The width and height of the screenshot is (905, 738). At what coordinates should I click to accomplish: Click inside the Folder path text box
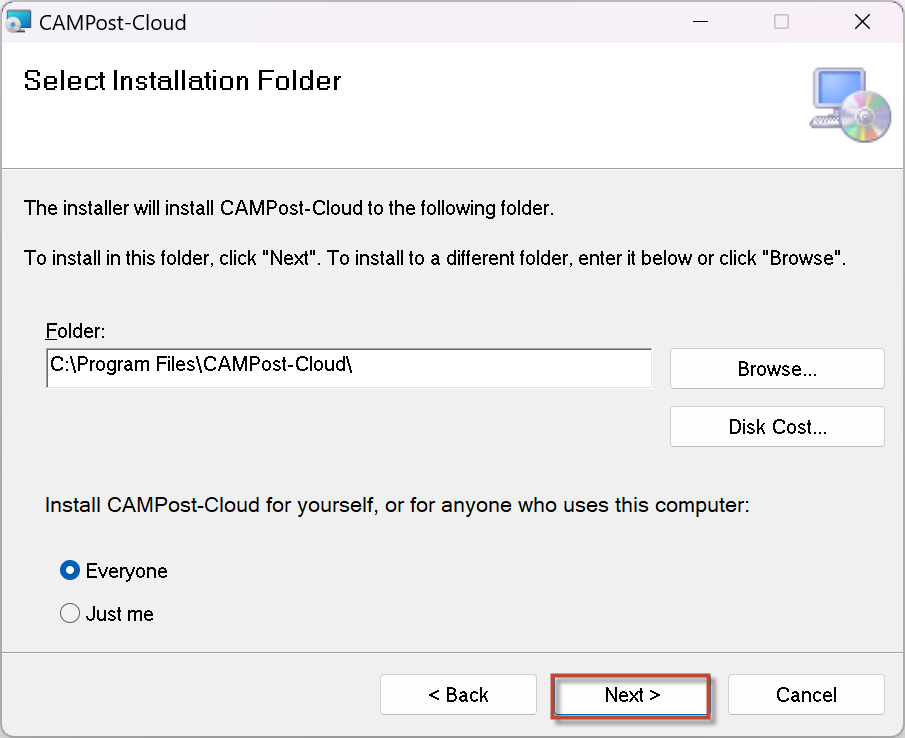(x=349, y=368)
